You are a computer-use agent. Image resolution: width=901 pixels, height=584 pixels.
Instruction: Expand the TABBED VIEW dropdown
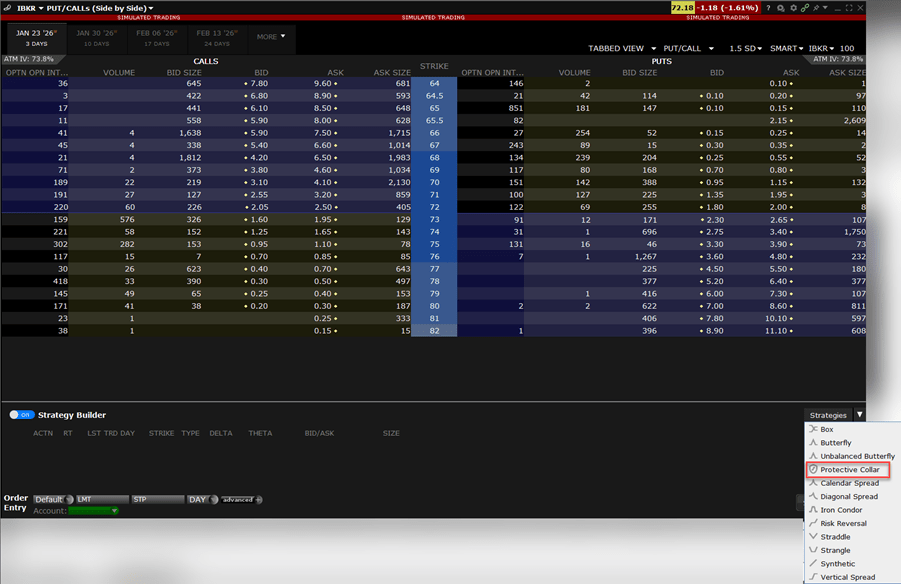point(624,48)
